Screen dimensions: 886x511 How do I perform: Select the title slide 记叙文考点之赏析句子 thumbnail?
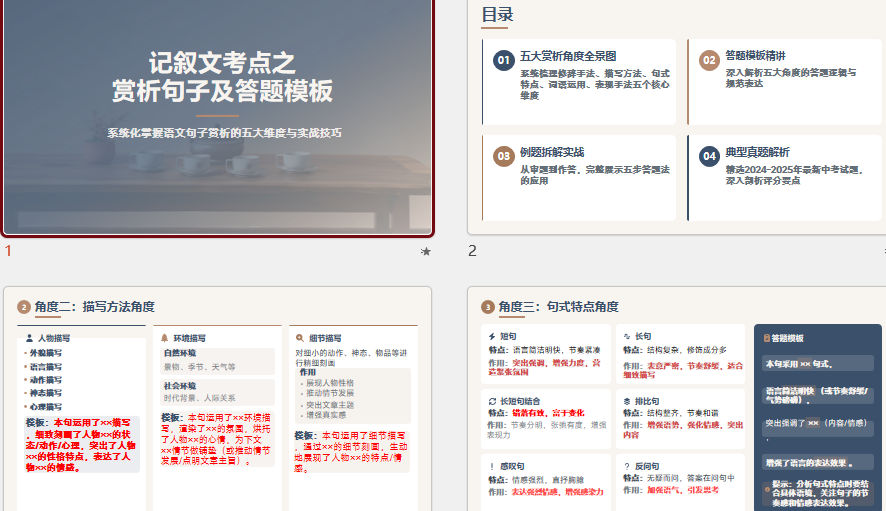(217, 117)
